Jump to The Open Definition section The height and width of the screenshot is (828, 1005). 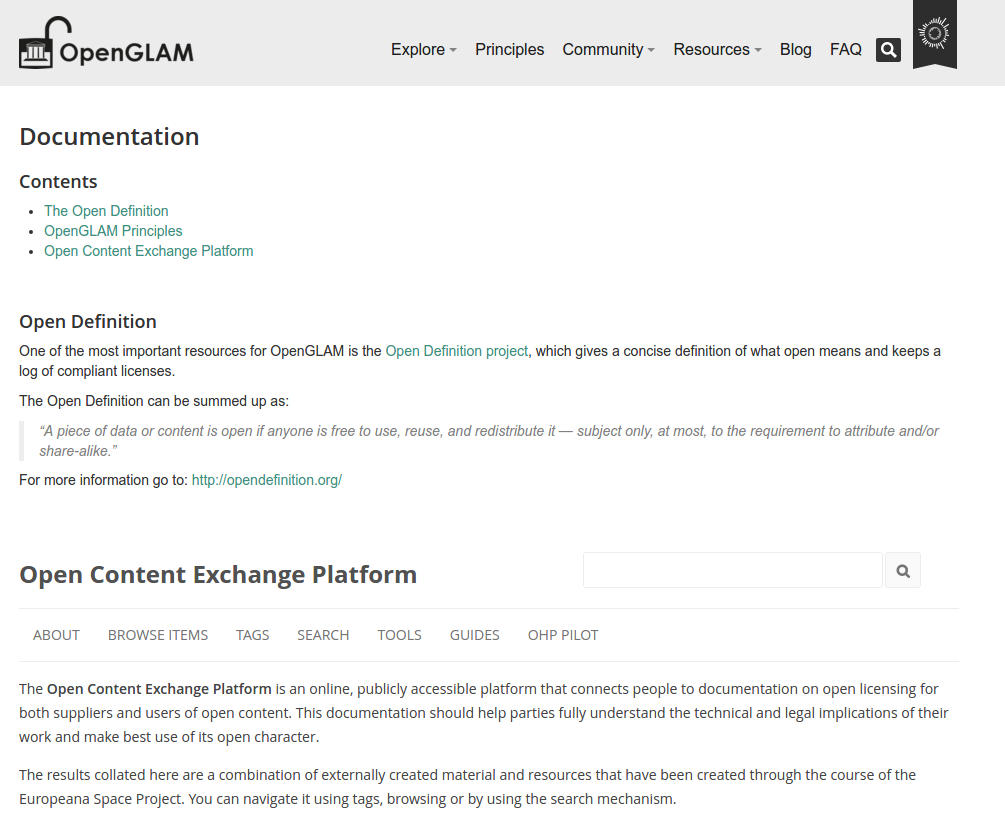click(x=106, y=211)
